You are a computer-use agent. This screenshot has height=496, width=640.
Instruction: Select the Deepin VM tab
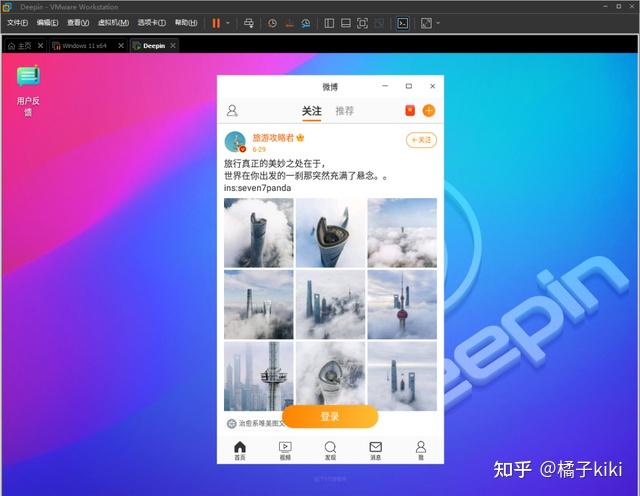click(x=149, y=46)
